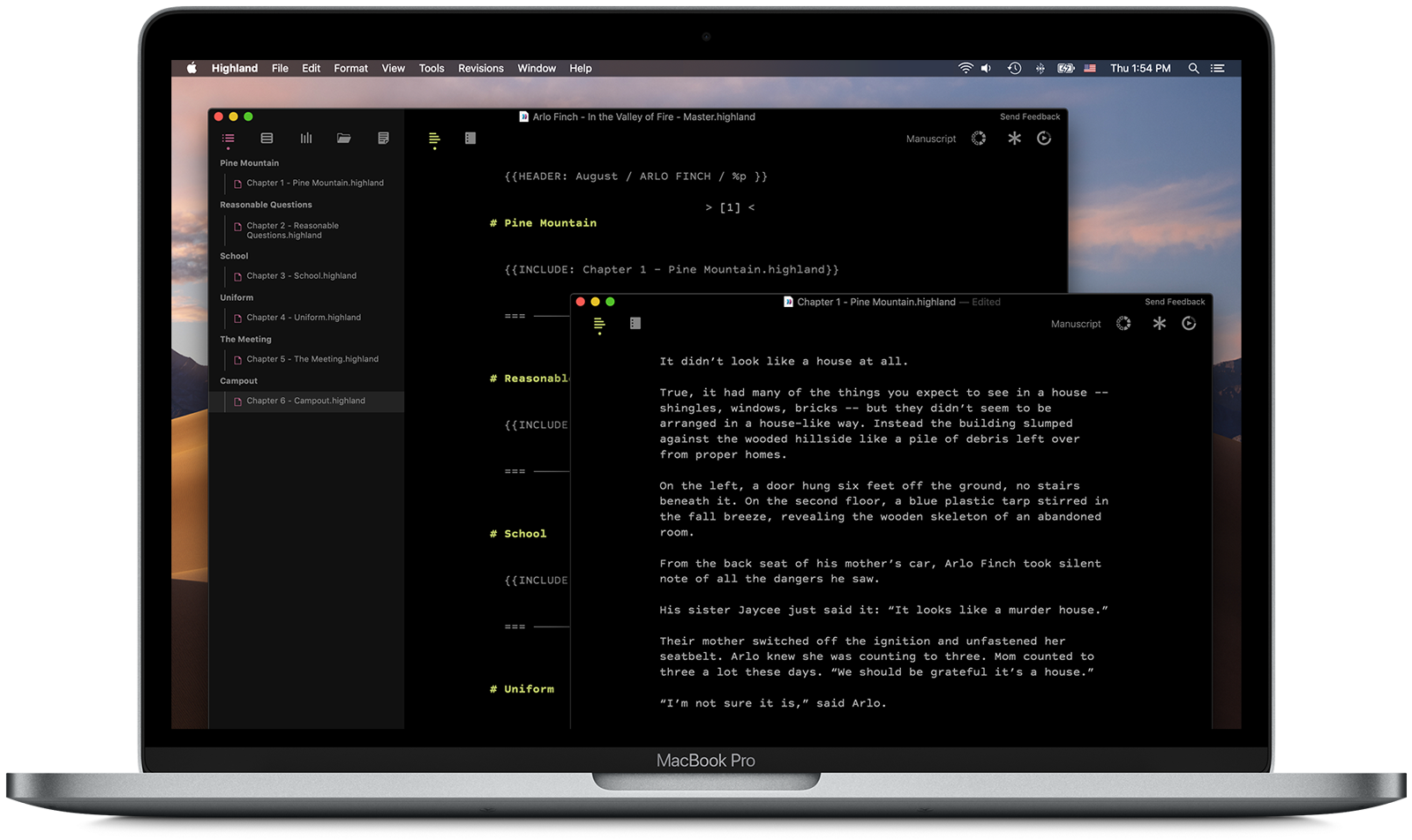Open the Bin panel icon in sidebar

(267, 139)
